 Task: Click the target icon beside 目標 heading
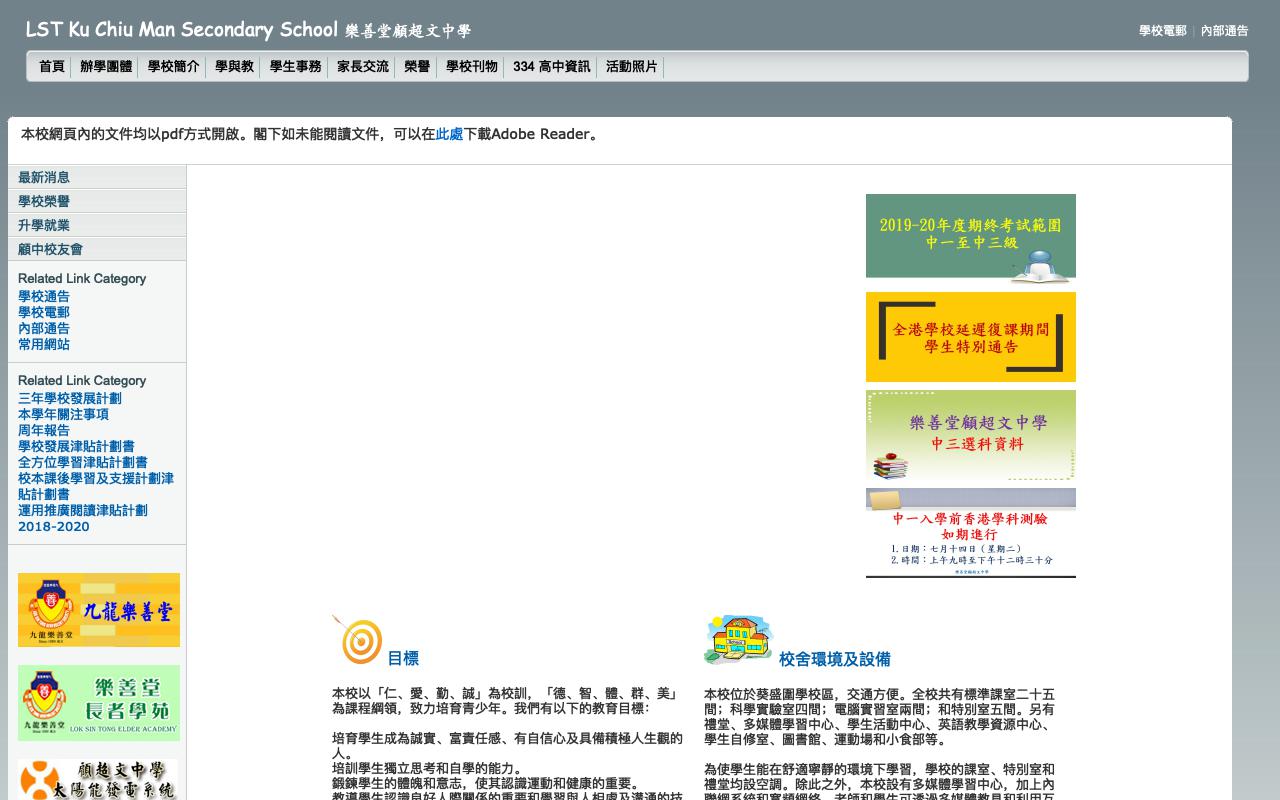(358, 640)
